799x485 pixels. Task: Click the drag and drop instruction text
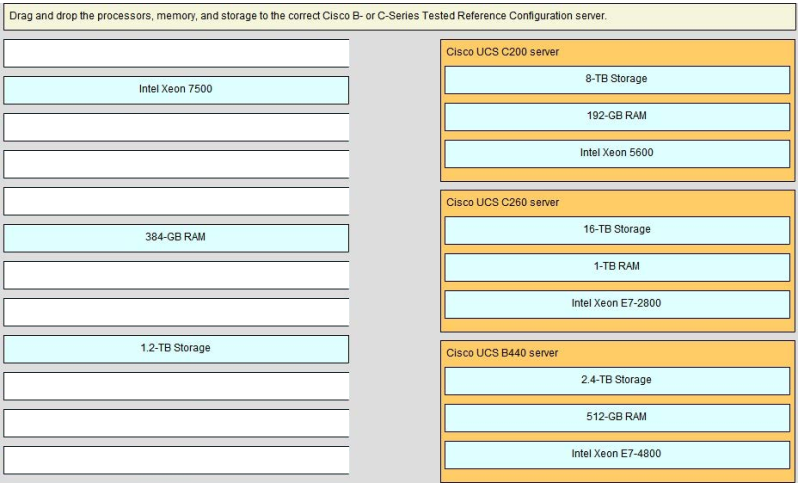(308, 16)
